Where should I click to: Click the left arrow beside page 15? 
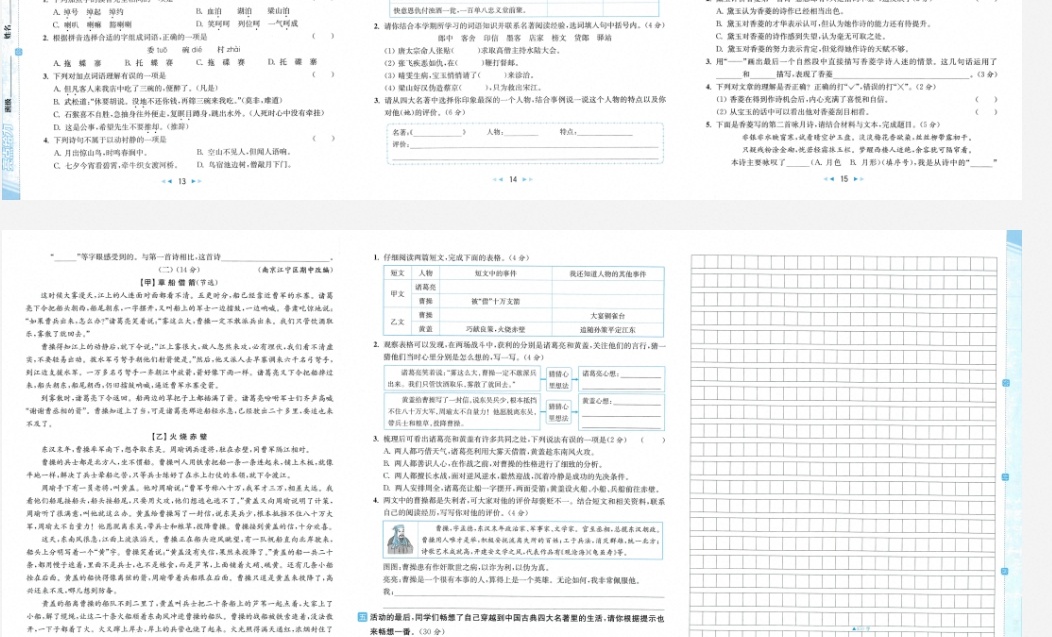[829, 179]
